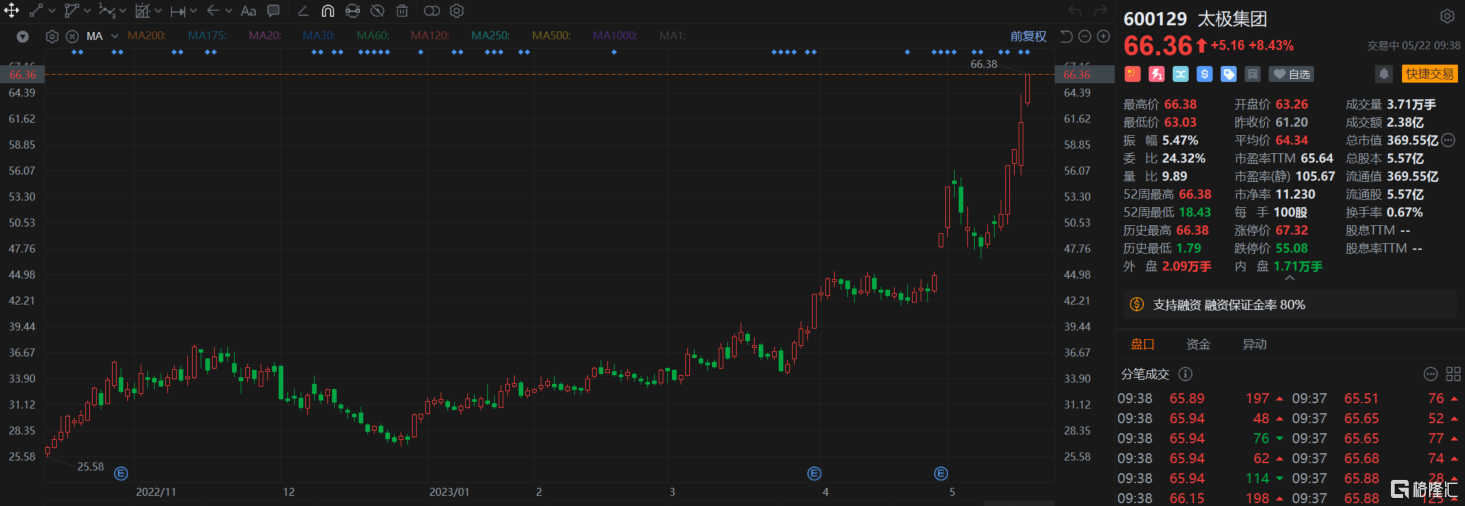The image size is (1465, 506).
Task: Add a comment bubble note
Action: pos(273,11)
